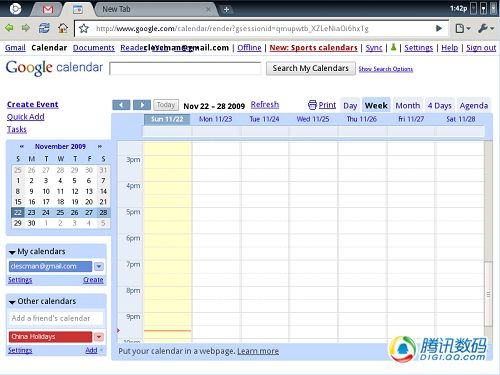Bookmark this page with star icon

84,28
